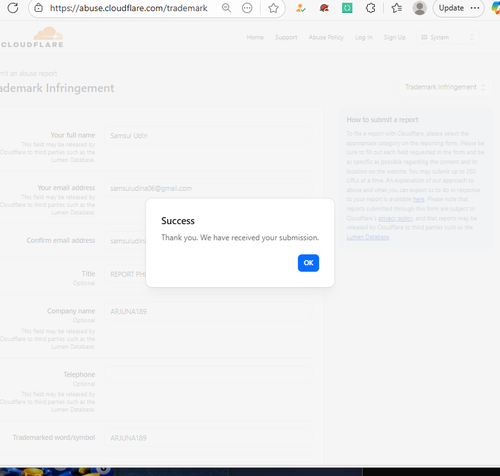
Task: Open the Extensions puzzle-piece icon
Action: (x=371, y=8)
